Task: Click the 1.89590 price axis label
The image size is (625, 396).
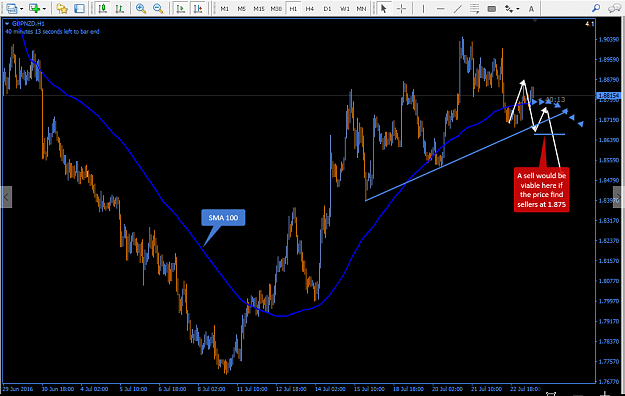Action: tap(609, 59)
